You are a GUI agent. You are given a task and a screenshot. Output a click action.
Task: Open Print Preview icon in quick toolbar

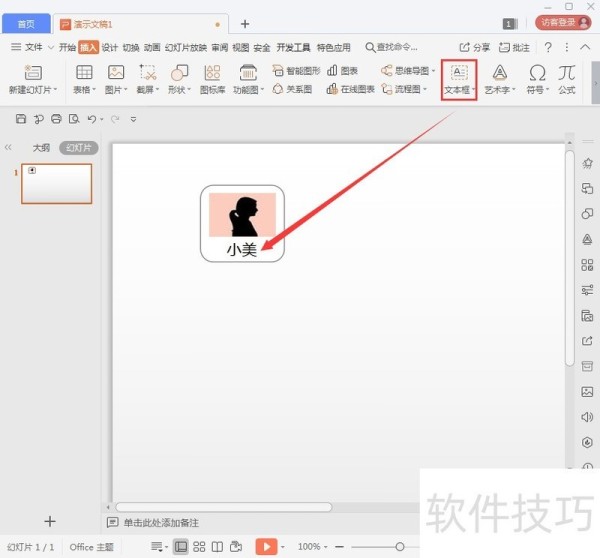[74, 119]
